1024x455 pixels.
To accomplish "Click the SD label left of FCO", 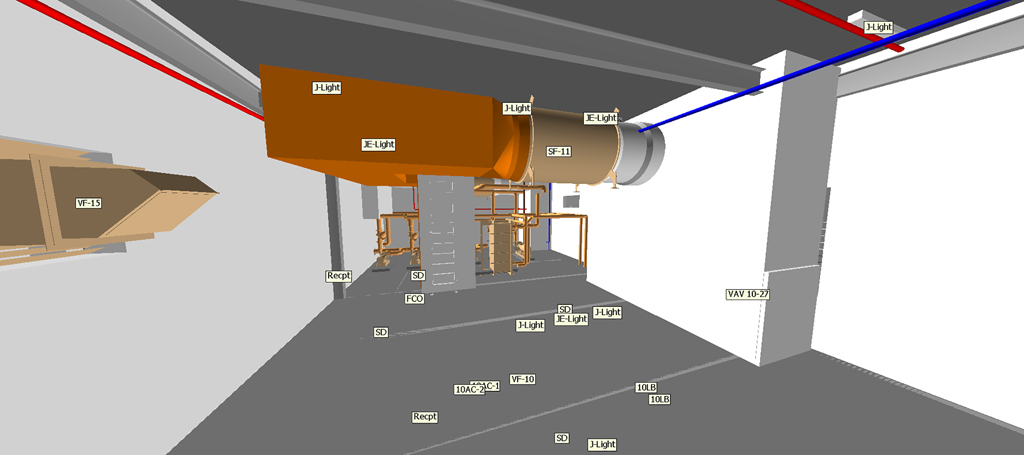I will pos(380,332).
